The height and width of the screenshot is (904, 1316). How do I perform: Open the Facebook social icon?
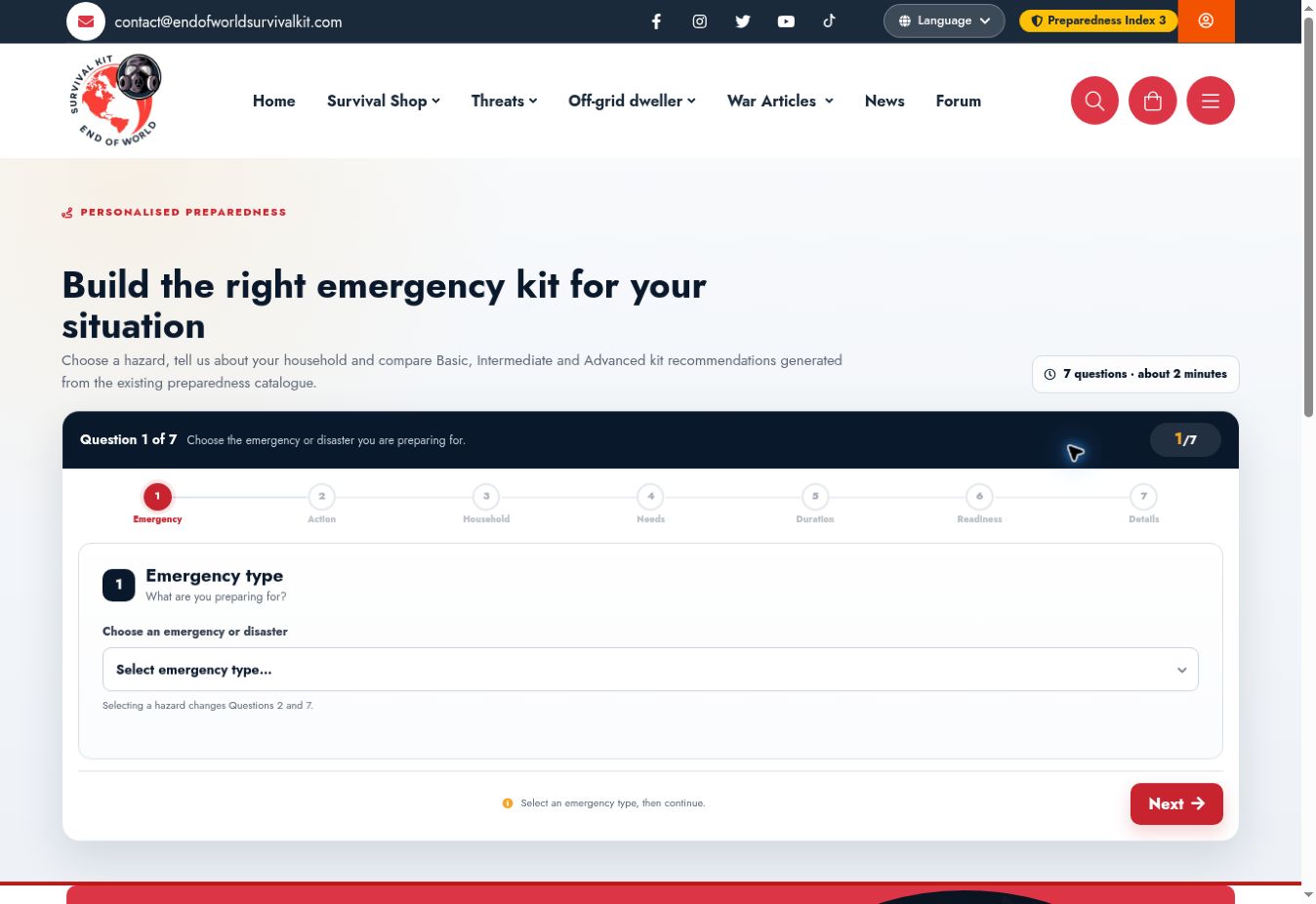[x=656, y=21]
